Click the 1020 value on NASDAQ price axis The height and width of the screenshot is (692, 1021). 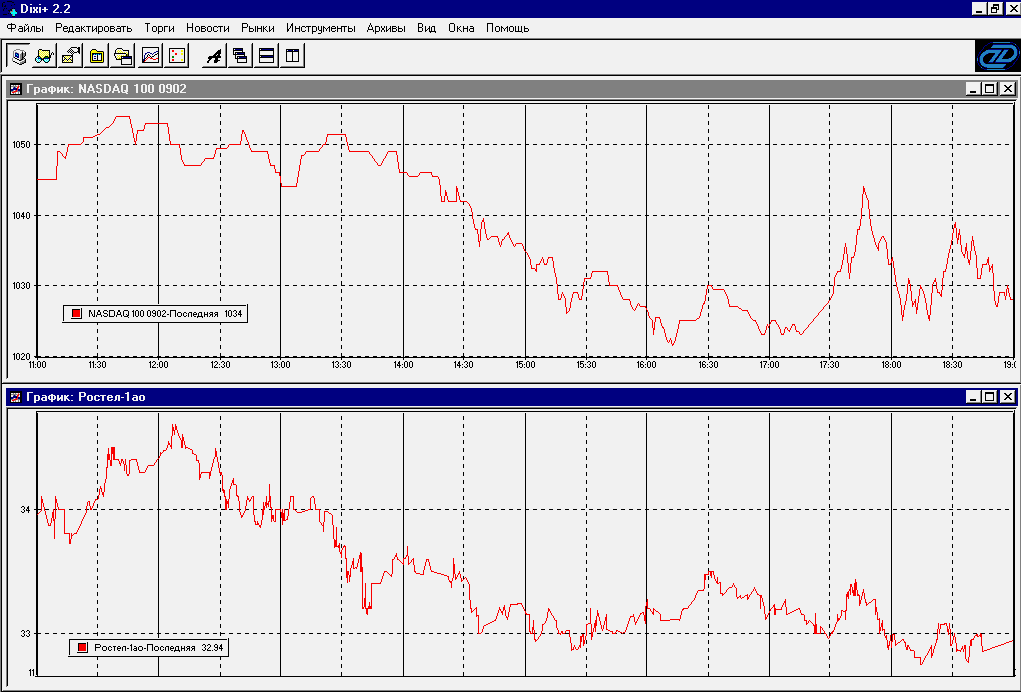click(21, 356)
